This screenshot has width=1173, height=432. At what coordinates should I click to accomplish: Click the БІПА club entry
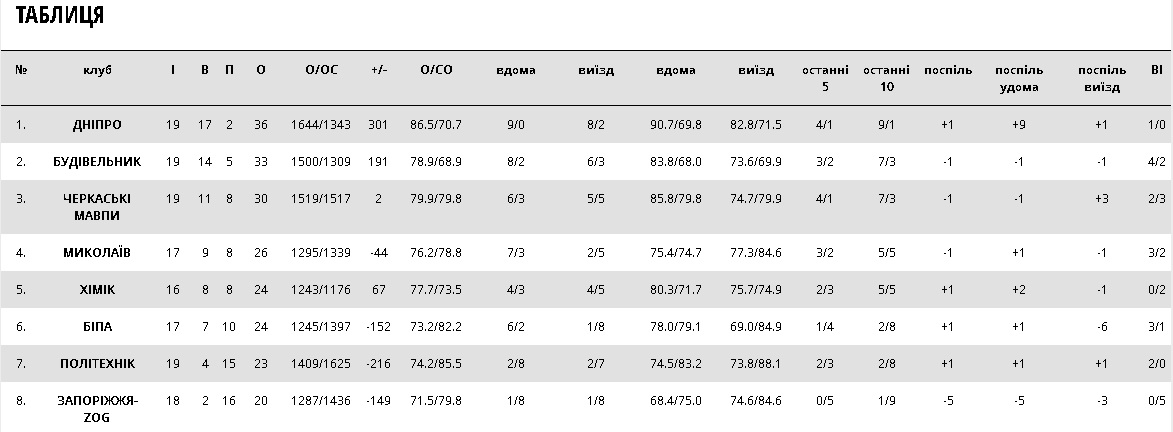[x=98, y=327]
